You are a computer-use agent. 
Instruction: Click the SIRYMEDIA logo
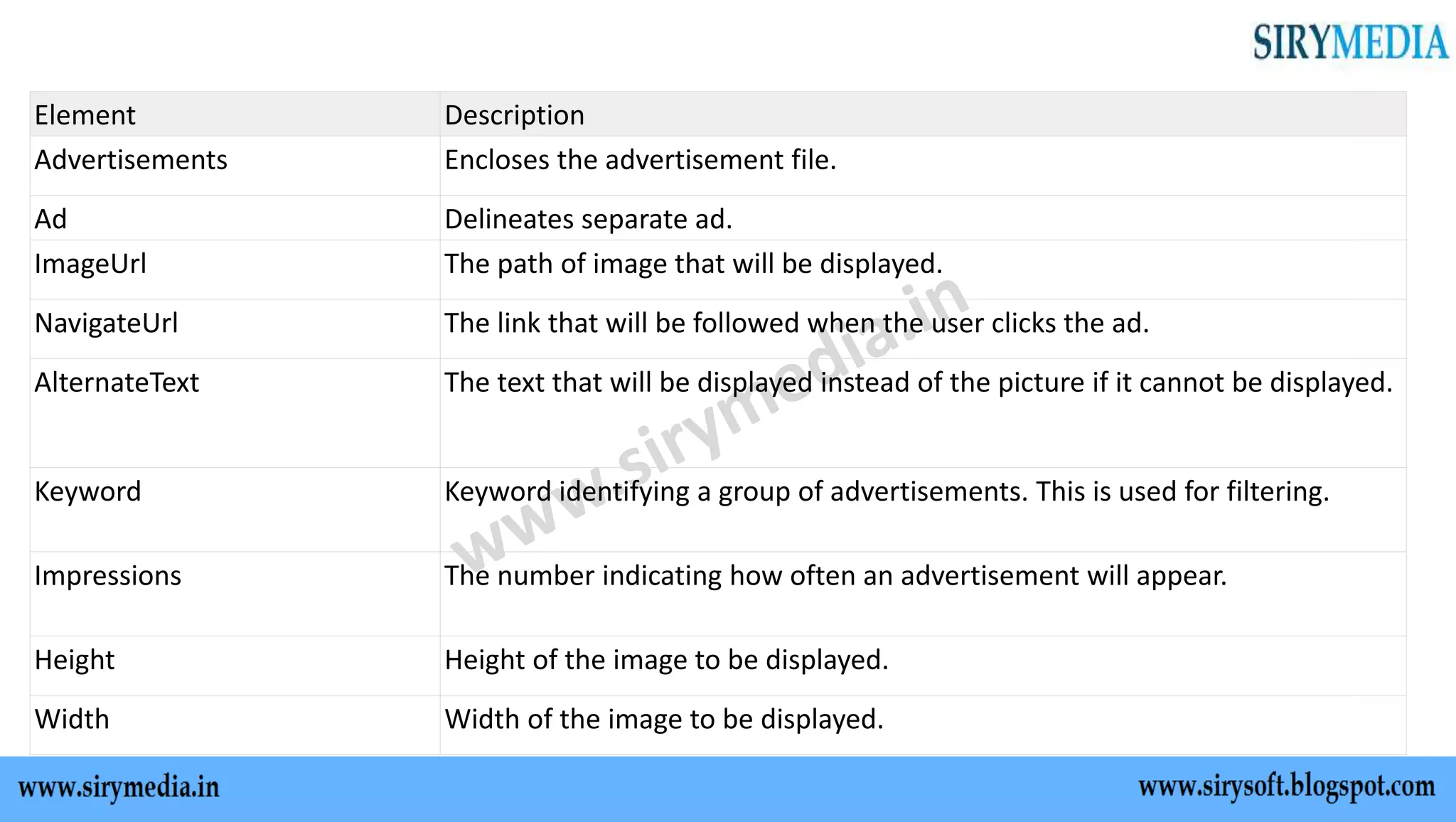[x=1350, y=42]
